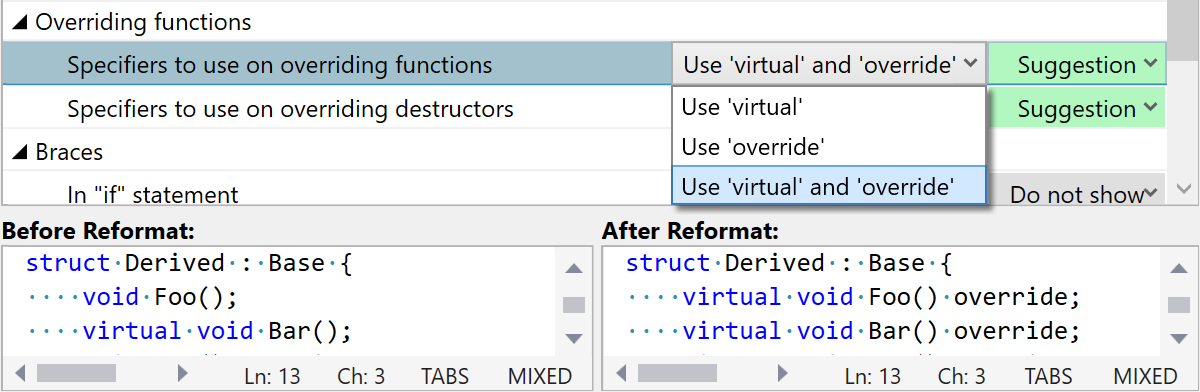Collapse the Overriding functions section
This screenshot has width=1200, height=392.
(21, 22)
